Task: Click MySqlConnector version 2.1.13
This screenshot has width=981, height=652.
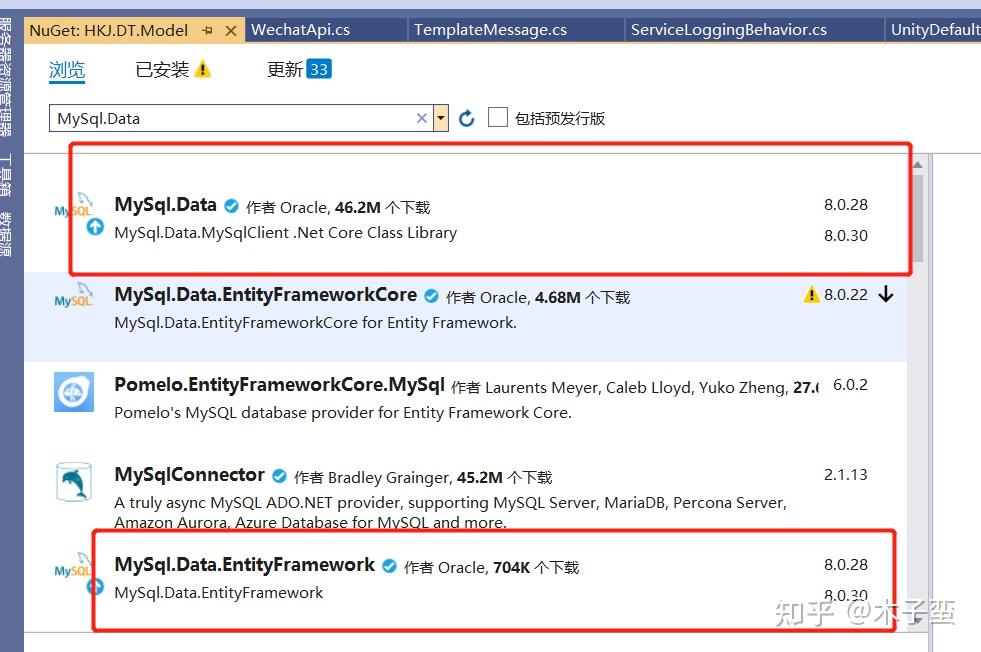Action: click(846, 475)
